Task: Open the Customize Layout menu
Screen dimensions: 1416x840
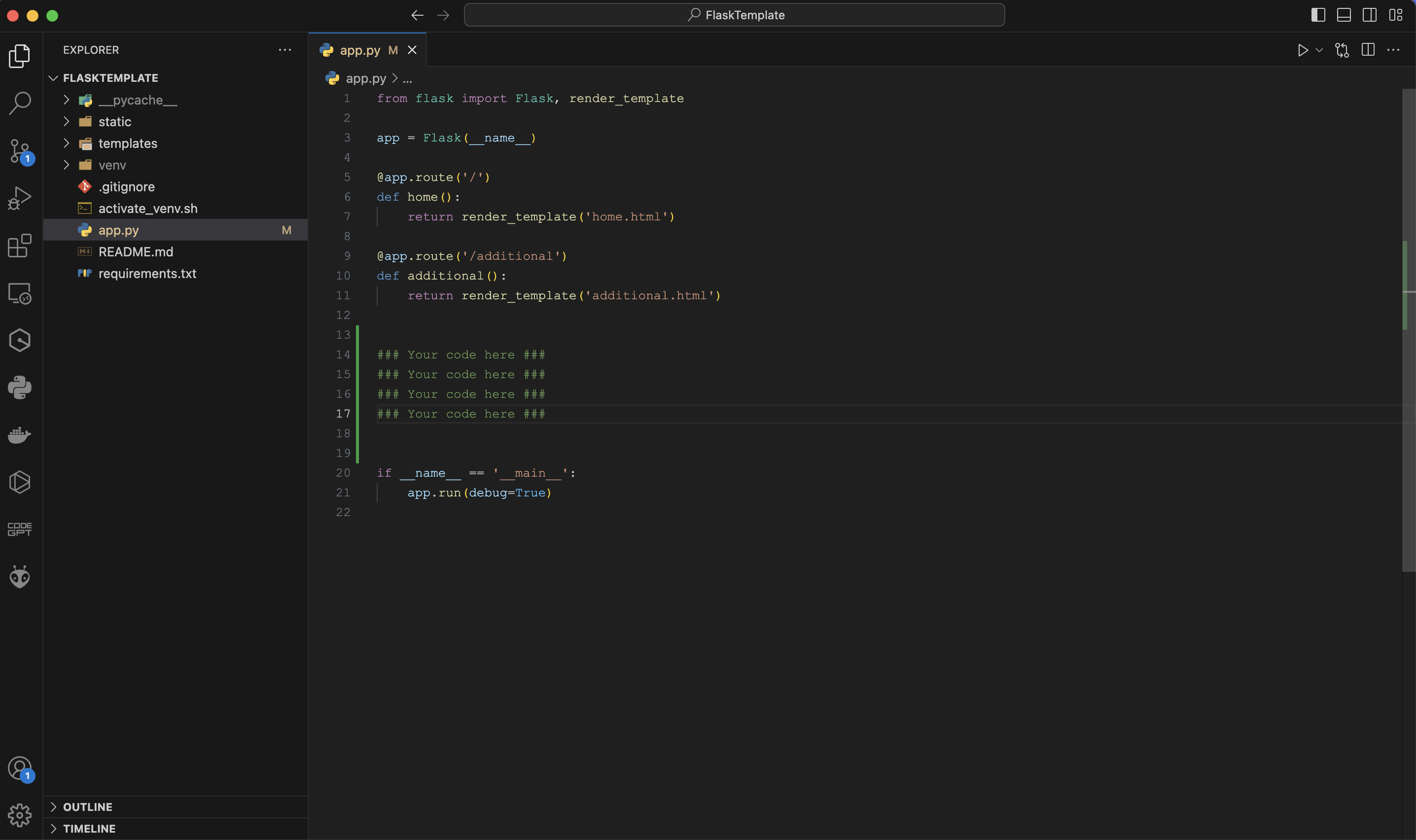Action: click(1396, 15)
